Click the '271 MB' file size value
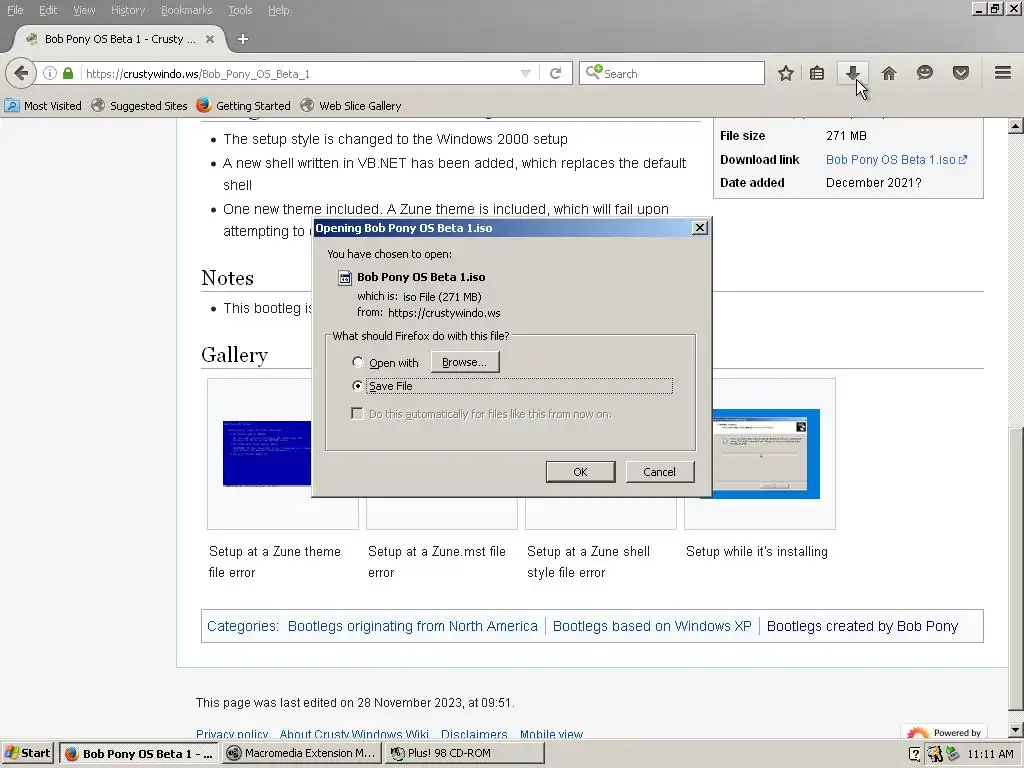The width and height of the screenshot is (1024, 768). click(846, 136)
